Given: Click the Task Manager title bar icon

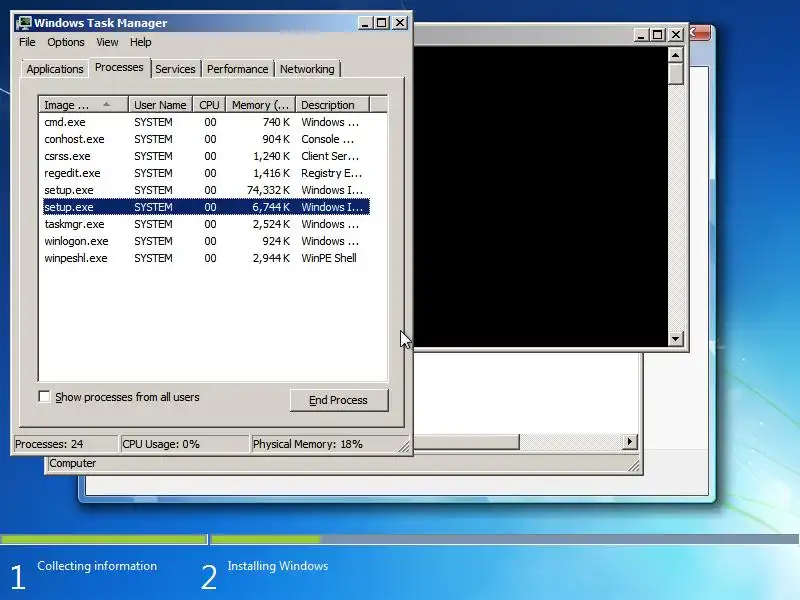Looking at the screenshot, I should [23, 23].
